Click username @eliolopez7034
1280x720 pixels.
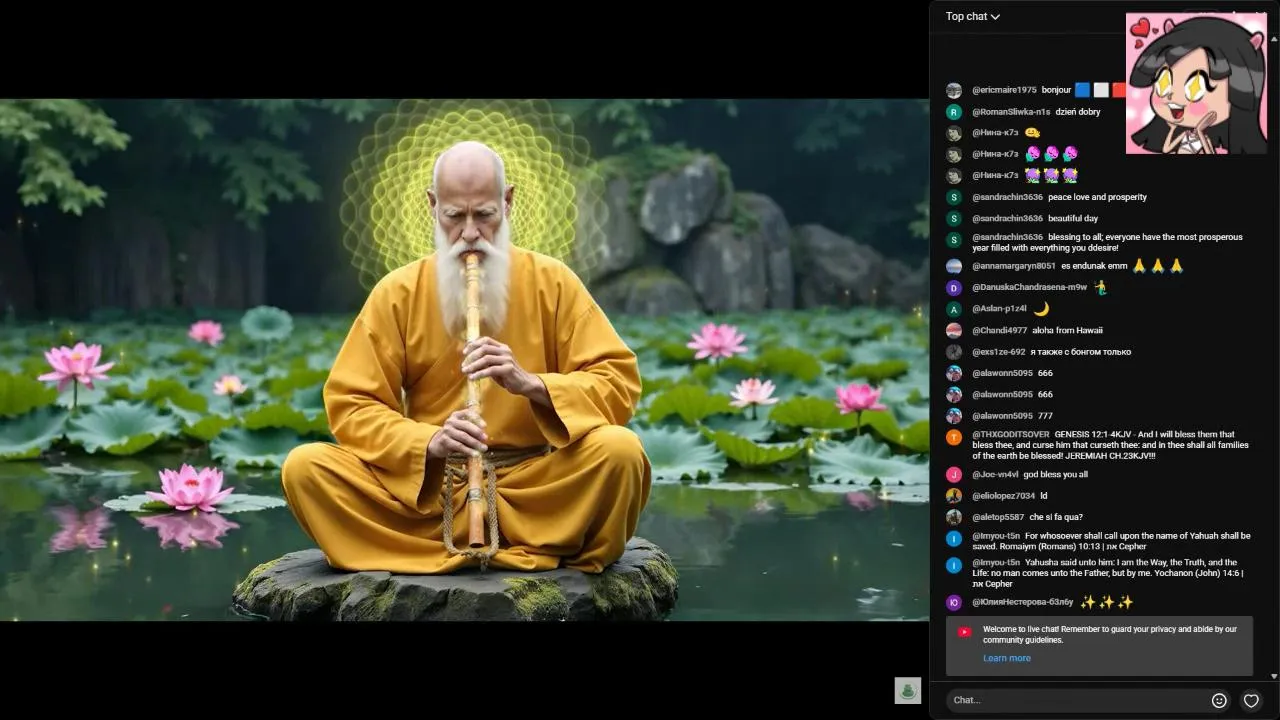pos(1003,496)
